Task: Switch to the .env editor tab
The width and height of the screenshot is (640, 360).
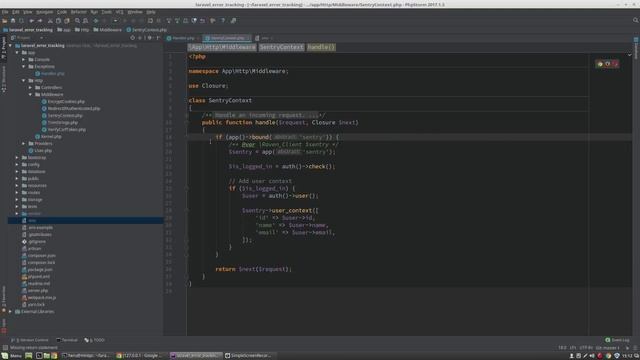Action: [263, 38]
